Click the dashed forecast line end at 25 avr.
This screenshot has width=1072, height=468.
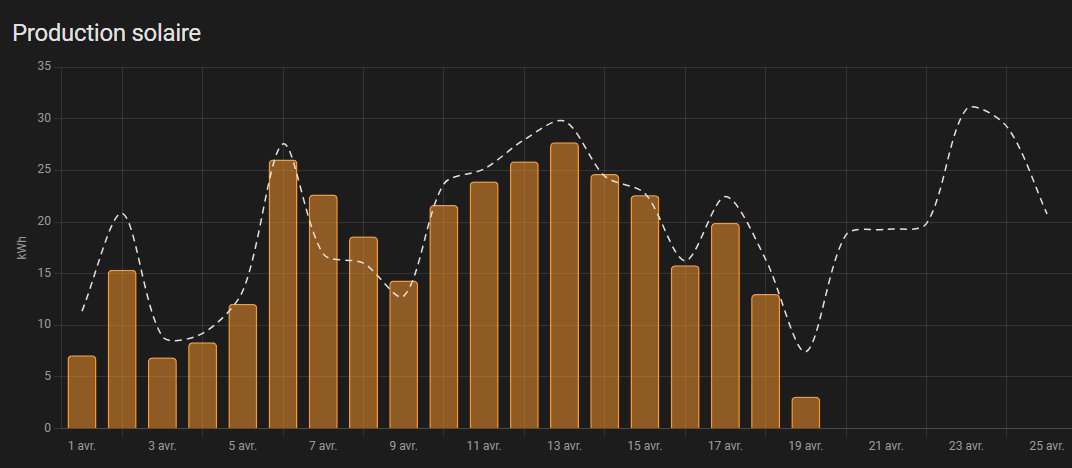tap(1046, 214)
